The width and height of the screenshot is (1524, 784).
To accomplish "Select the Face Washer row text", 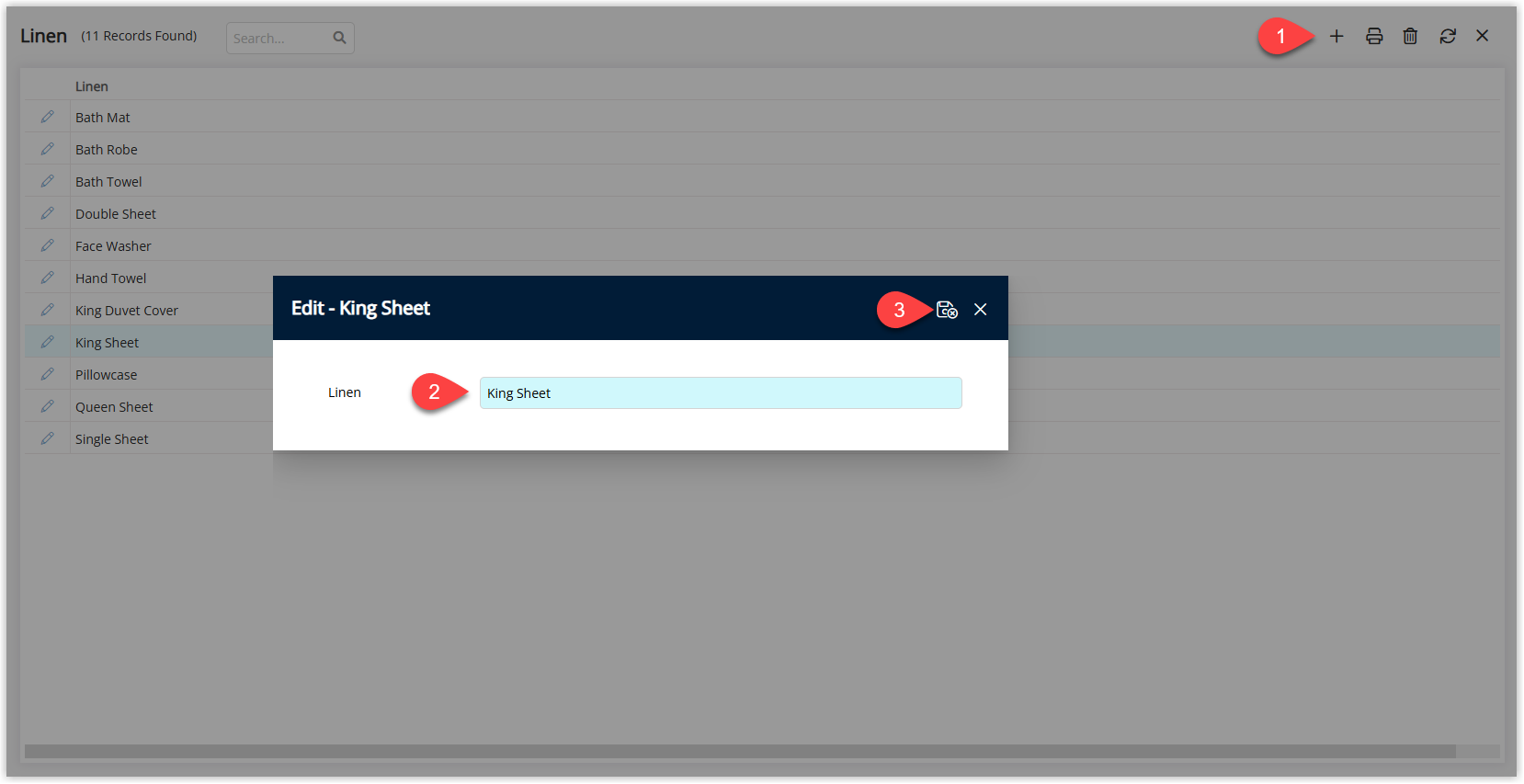I will [x=113, y=246].
